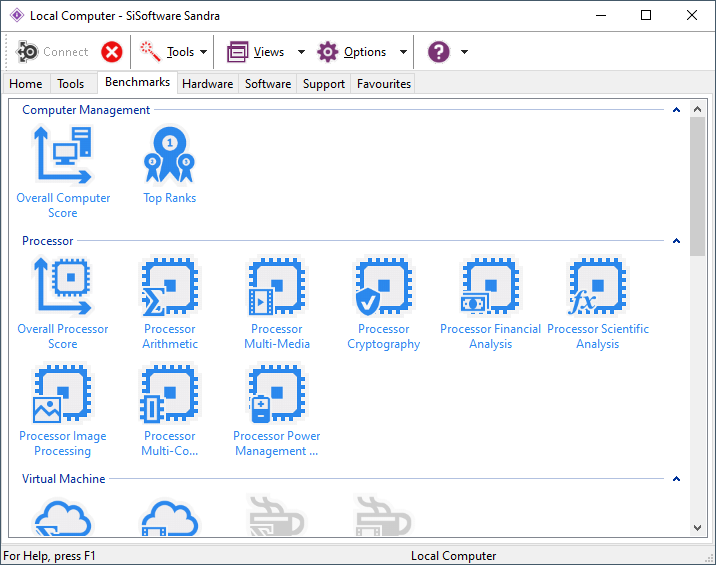This screenshot has height=565, width=716.
Task: Switch to the Tools tab
Action: pyautogui.click(x=71, y=84)
